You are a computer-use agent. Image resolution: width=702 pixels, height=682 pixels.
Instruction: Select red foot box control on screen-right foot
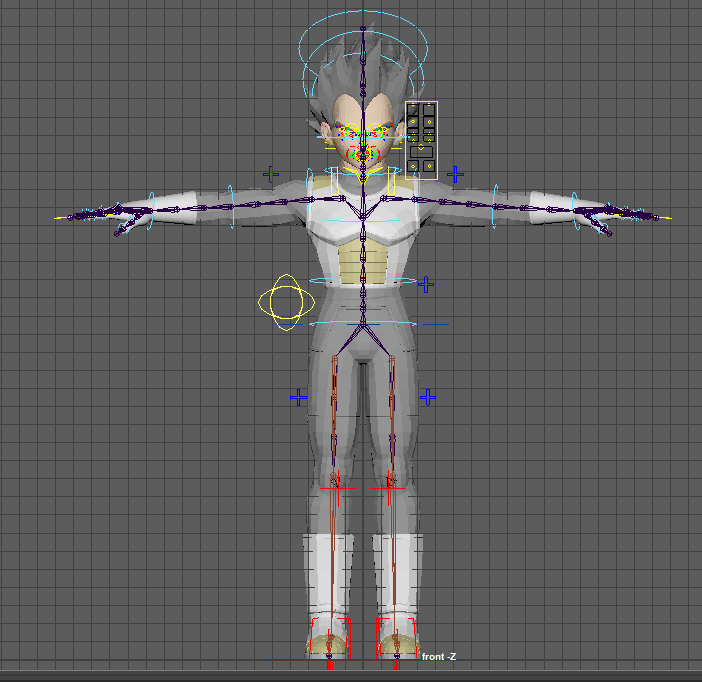(396, 638)
